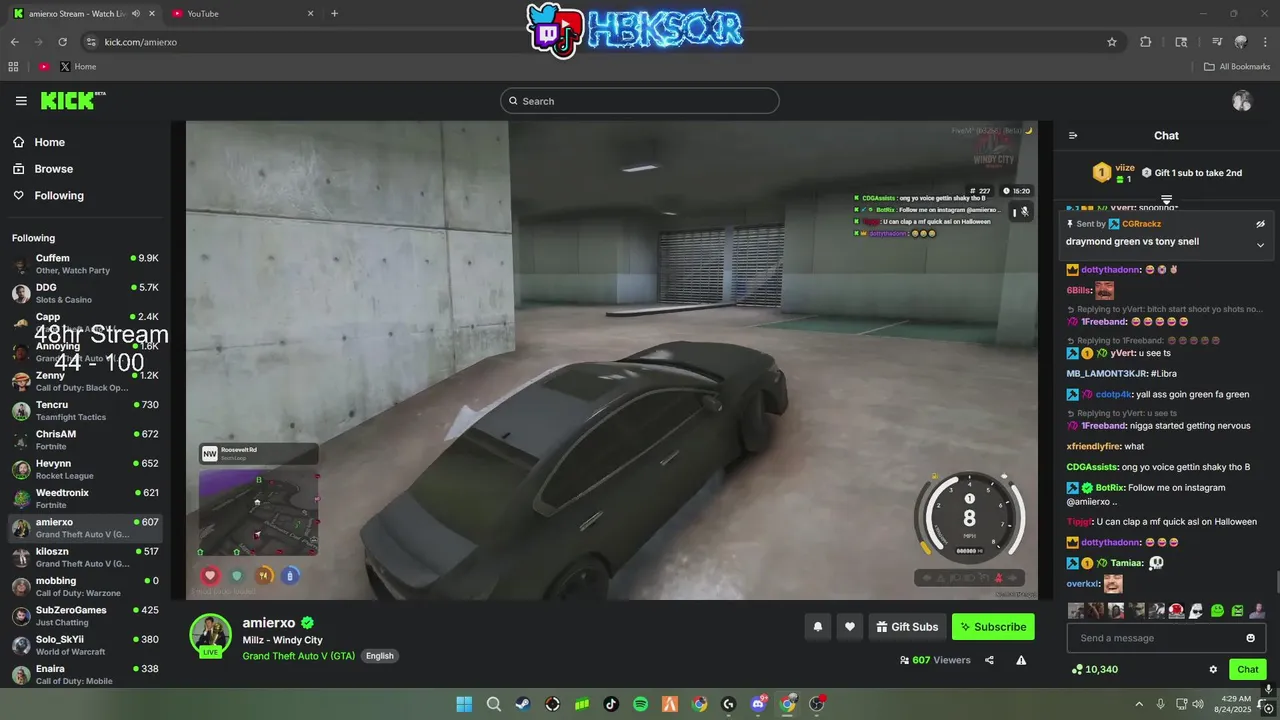The image size is (1280, 720).
Task: Select Tencru in the Following list
Action: [85, 411]
